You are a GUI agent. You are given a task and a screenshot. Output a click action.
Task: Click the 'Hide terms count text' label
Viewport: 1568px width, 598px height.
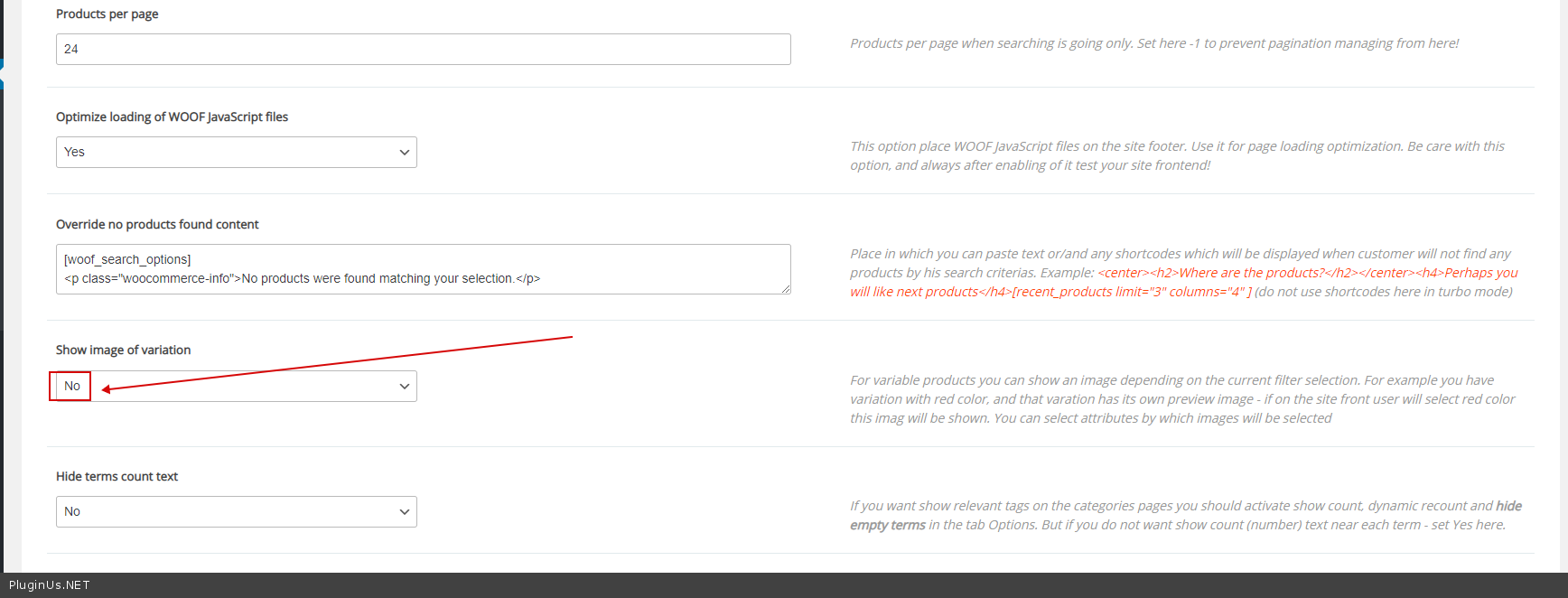(x=117, y=477)
